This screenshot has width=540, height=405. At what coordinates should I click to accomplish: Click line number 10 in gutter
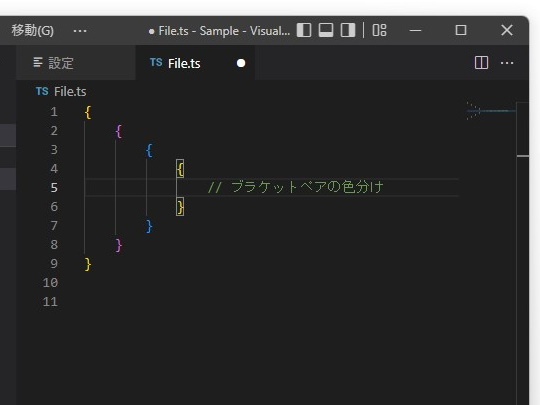pos(50,283)
